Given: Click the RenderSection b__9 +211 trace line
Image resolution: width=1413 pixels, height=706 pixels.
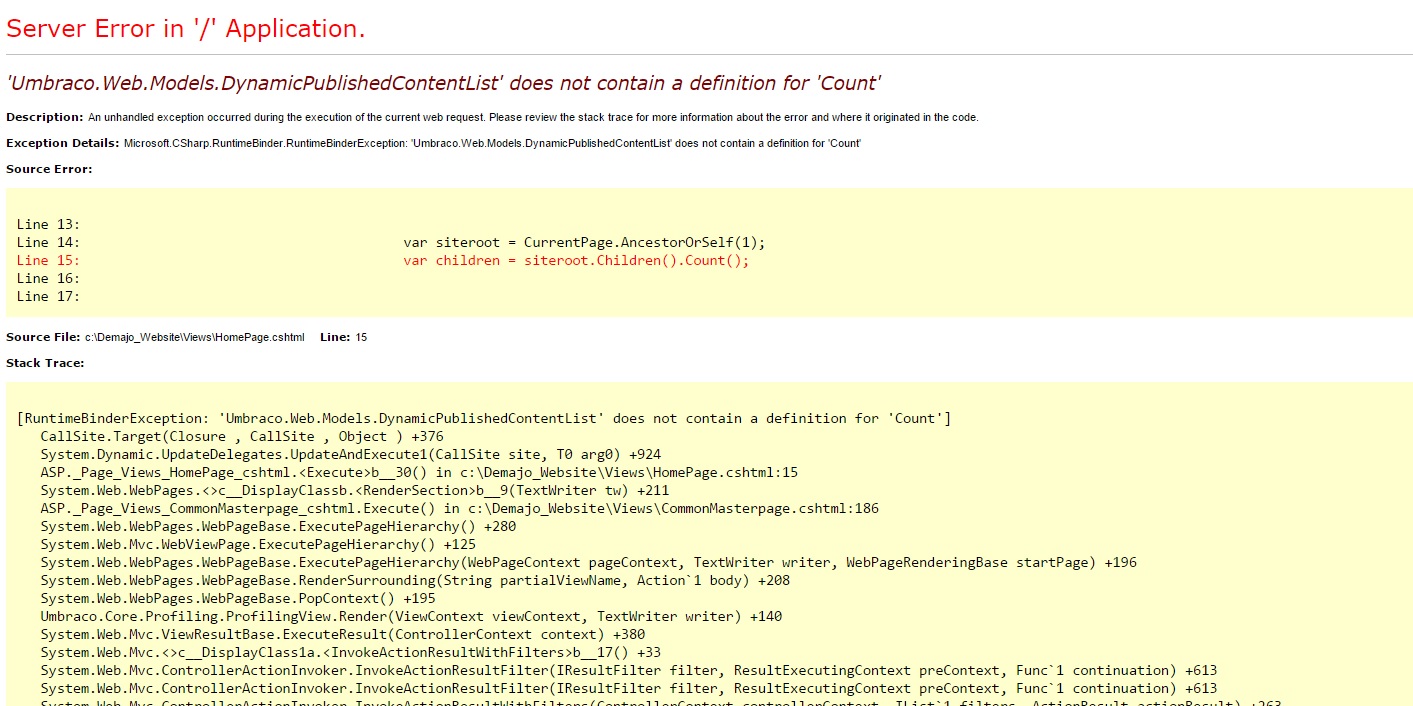Looking at the screenshot, I should coord(355,490).
